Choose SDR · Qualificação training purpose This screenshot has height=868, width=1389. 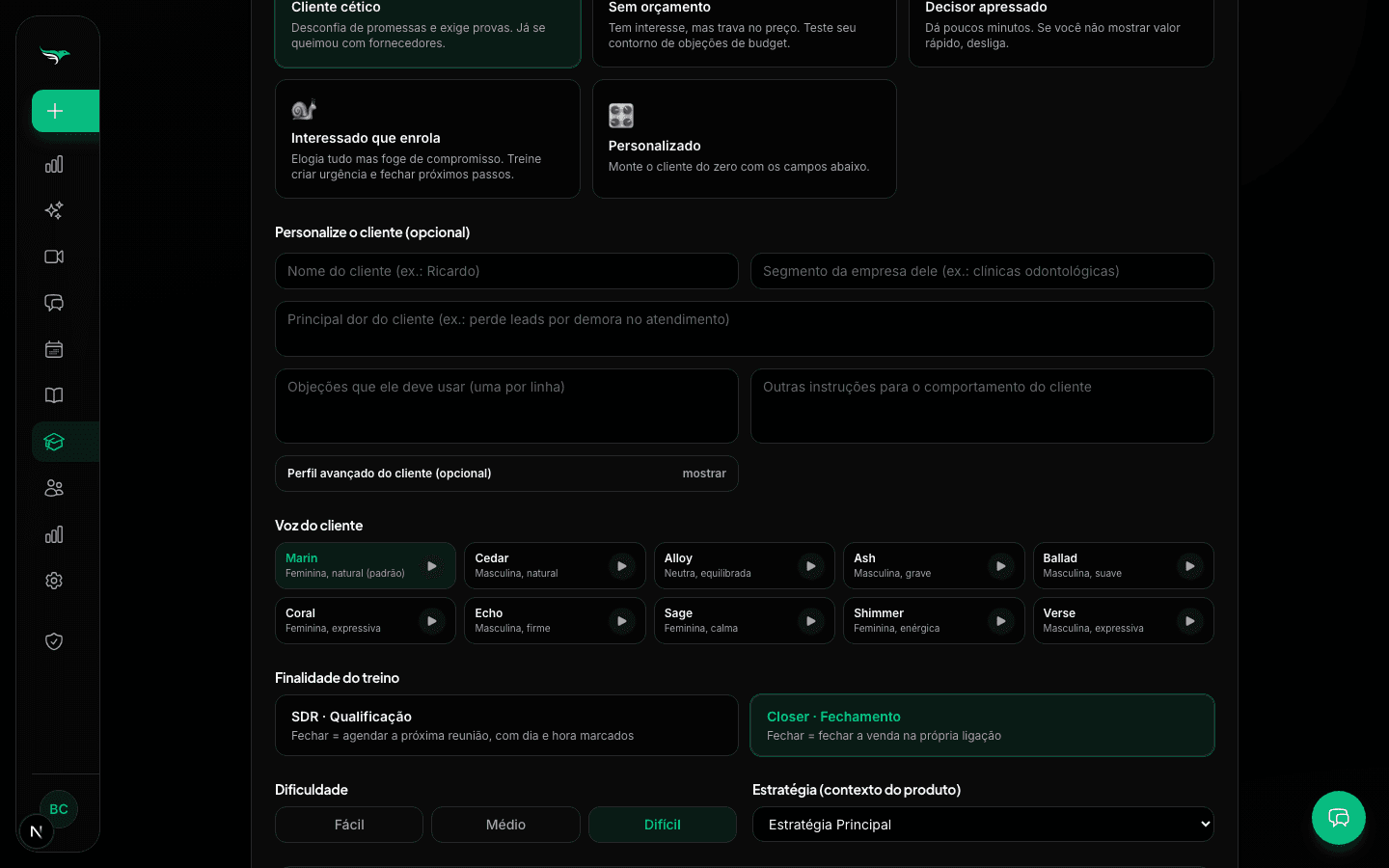pos(506,725)
